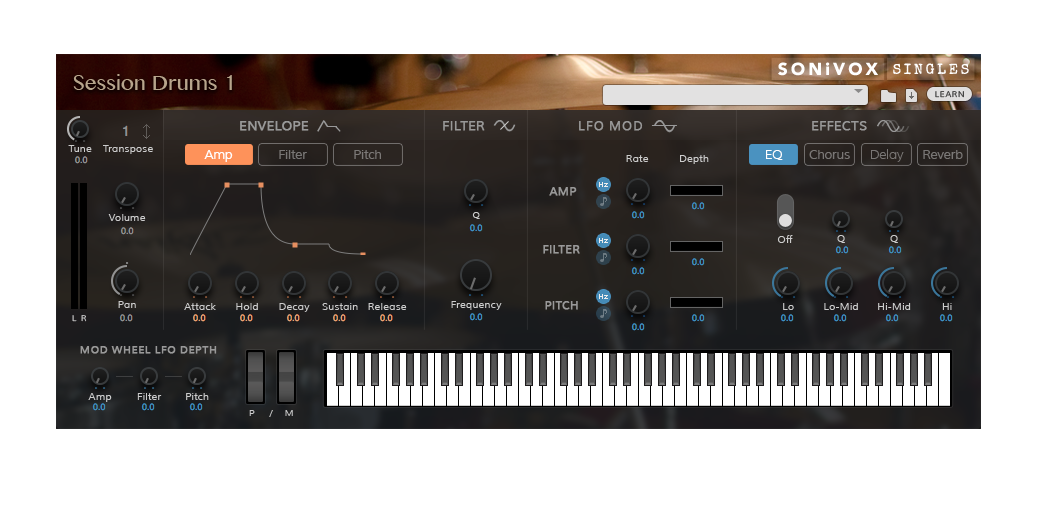Screen dimensions: 1037x509
Task: Click the Transpose value 1
Action: 125,131
